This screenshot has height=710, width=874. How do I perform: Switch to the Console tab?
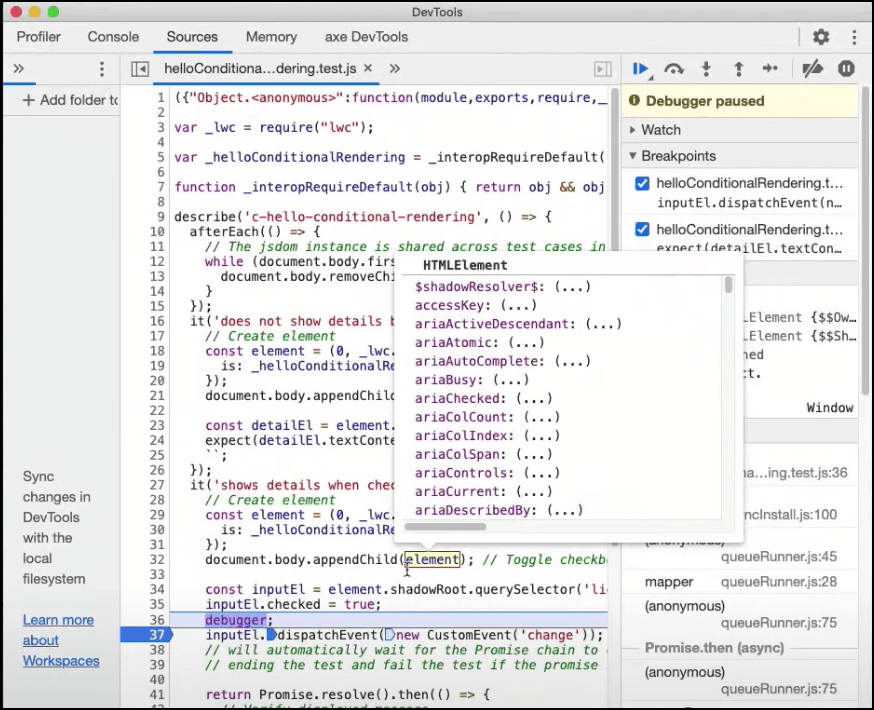[x=113, y=37]
